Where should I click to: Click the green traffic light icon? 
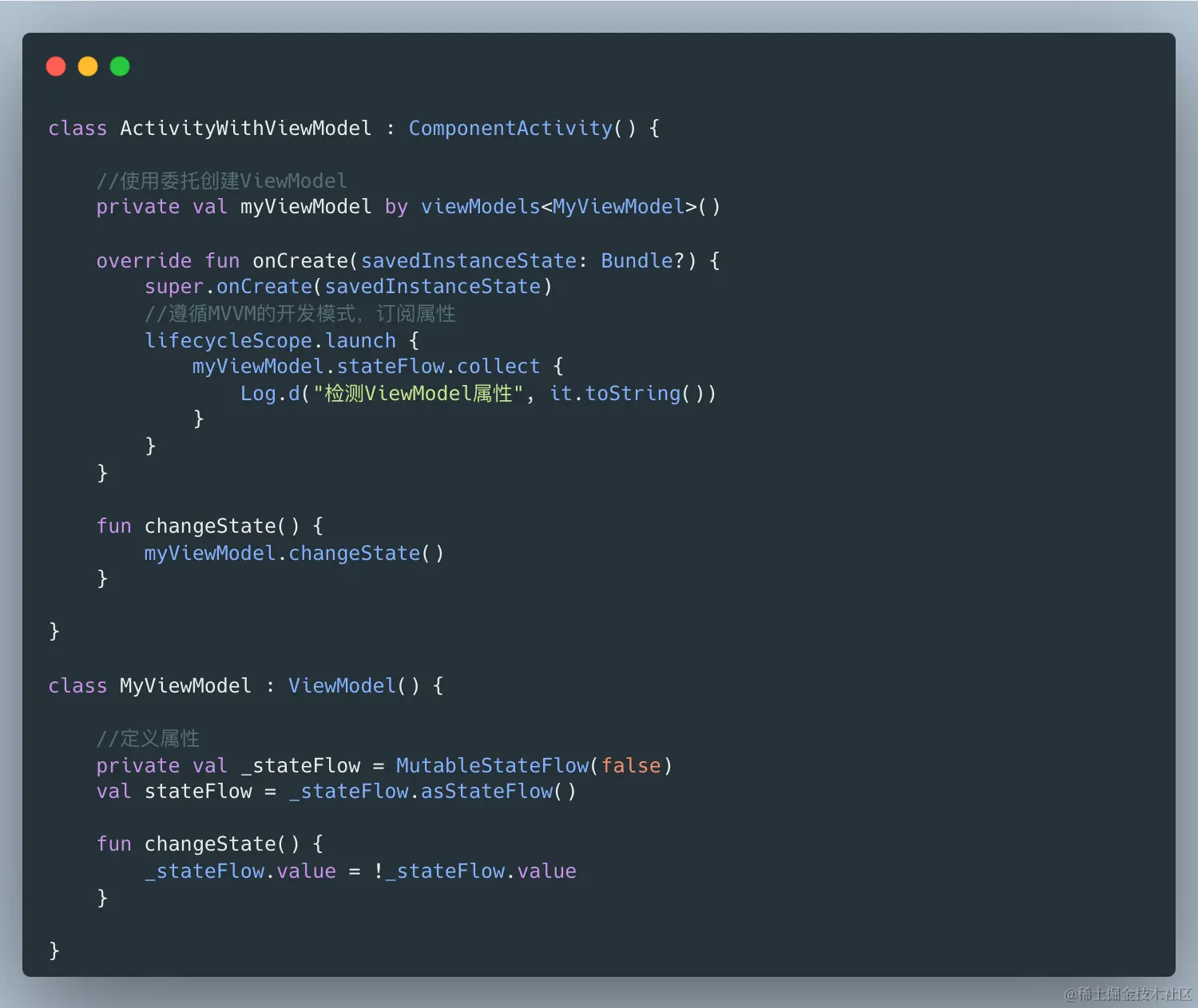pos(119,65)
